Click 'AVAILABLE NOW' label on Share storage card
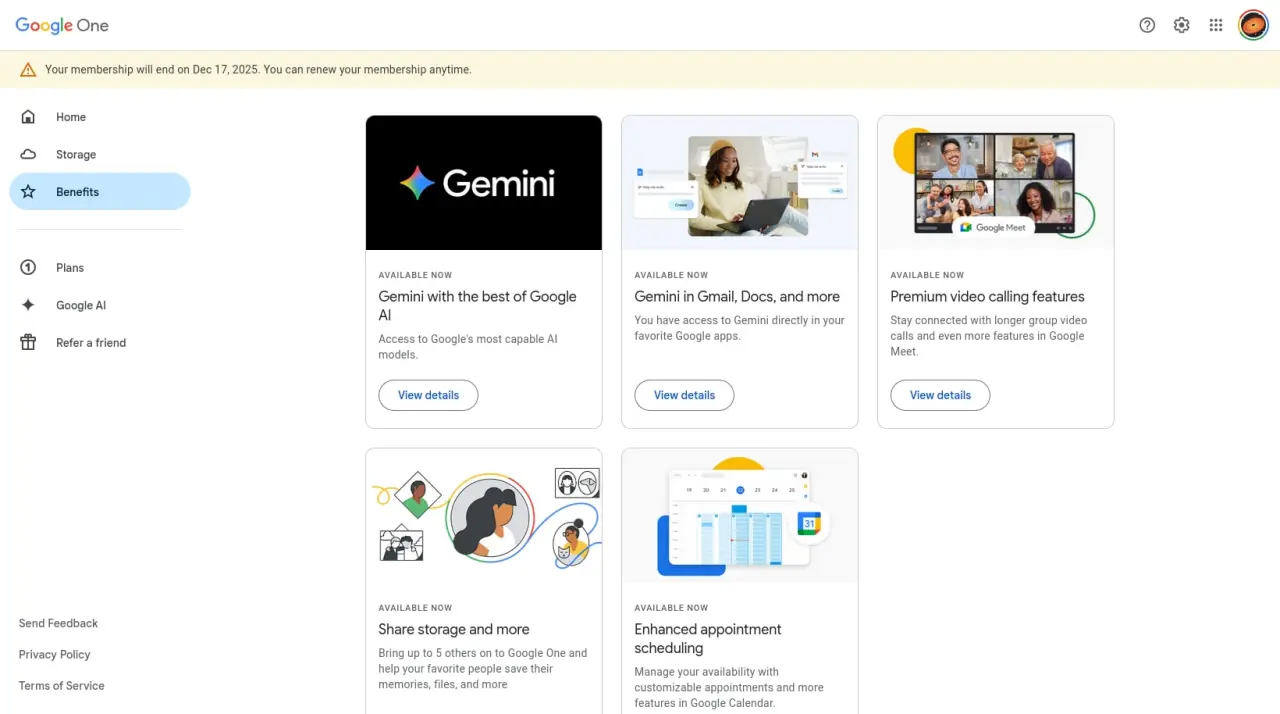The width and height of the screenshot is (1280, 714). (415, 608)
